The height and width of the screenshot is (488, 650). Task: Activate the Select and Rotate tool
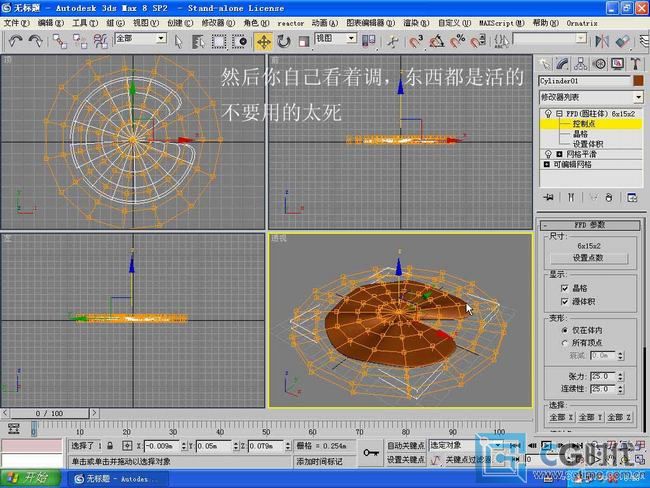pos(284,41)
